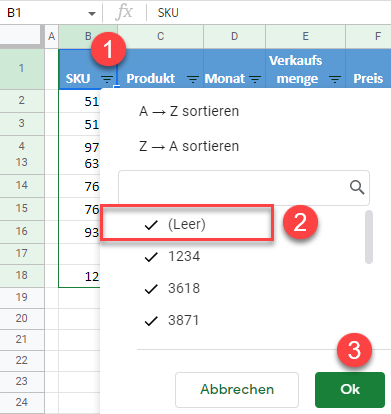
Task: Click the search magnifier icon in filter box
Action: click(357, 187)
